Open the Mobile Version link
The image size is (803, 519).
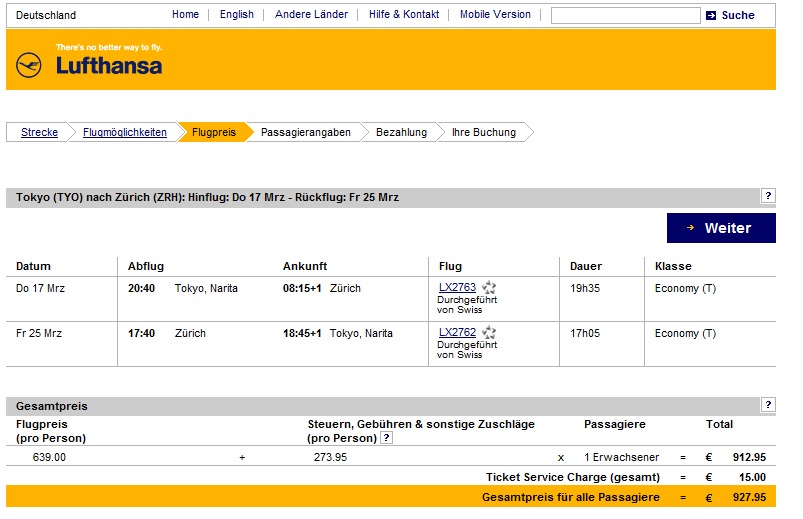pos(495,15)
